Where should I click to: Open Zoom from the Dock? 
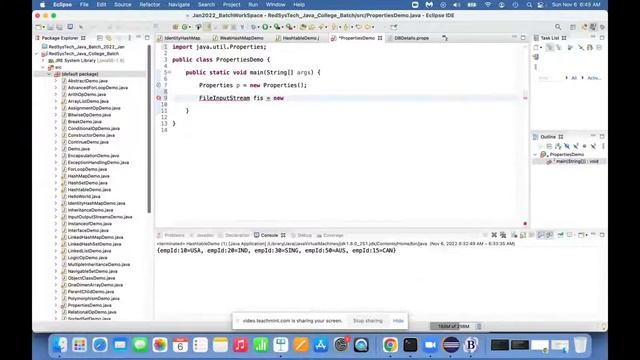click(430, 345)
